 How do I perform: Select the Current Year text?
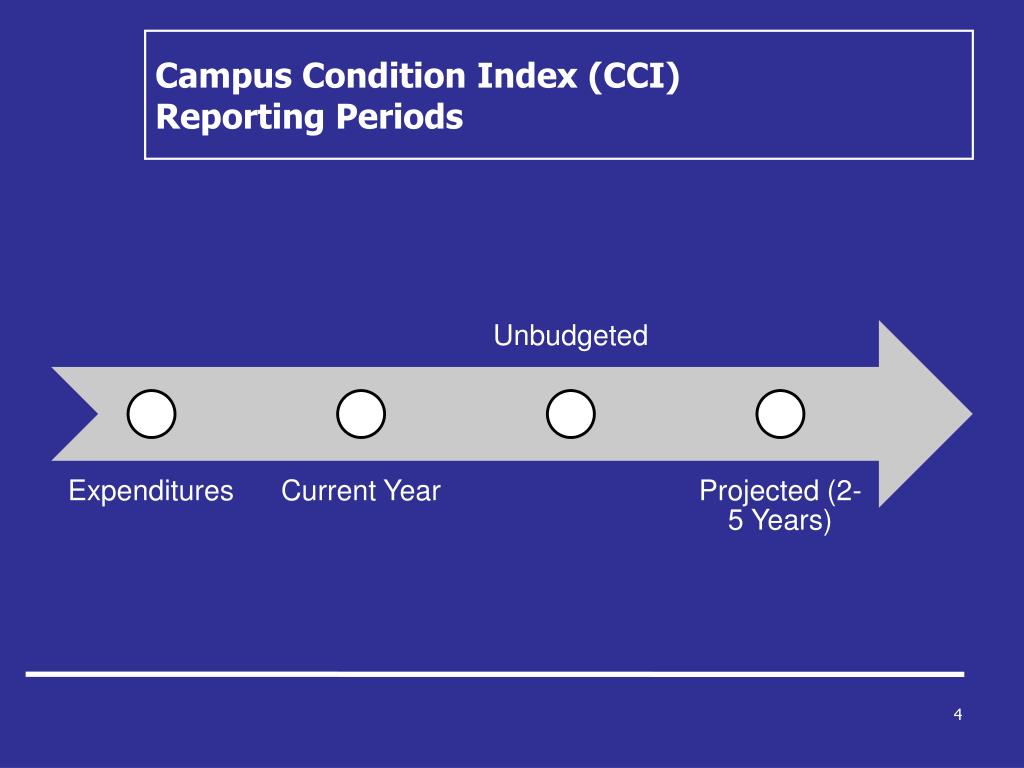pos(361,490)
